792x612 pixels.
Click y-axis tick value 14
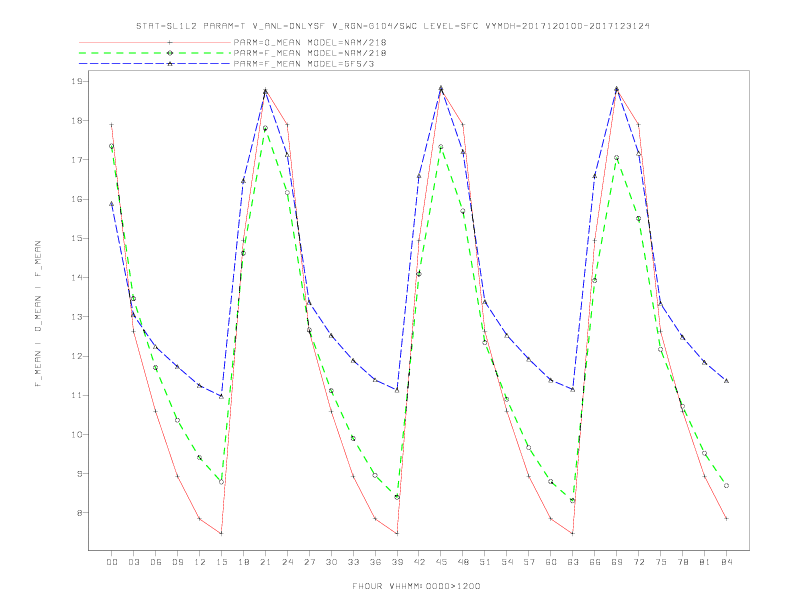click(x=78, y=277)
